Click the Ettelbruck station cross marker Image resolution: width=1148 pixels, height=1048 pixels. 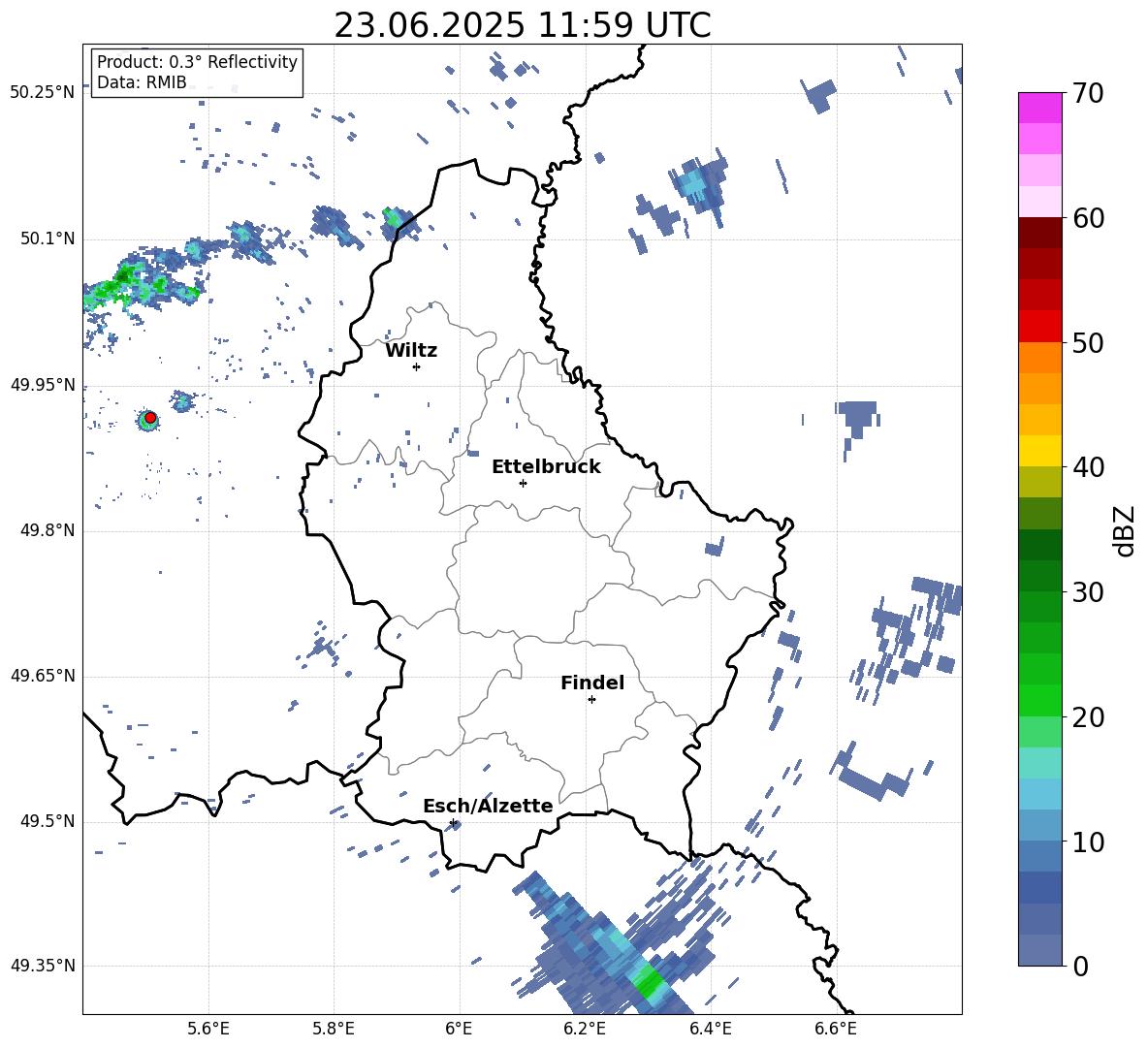click(x=523, y=483)
